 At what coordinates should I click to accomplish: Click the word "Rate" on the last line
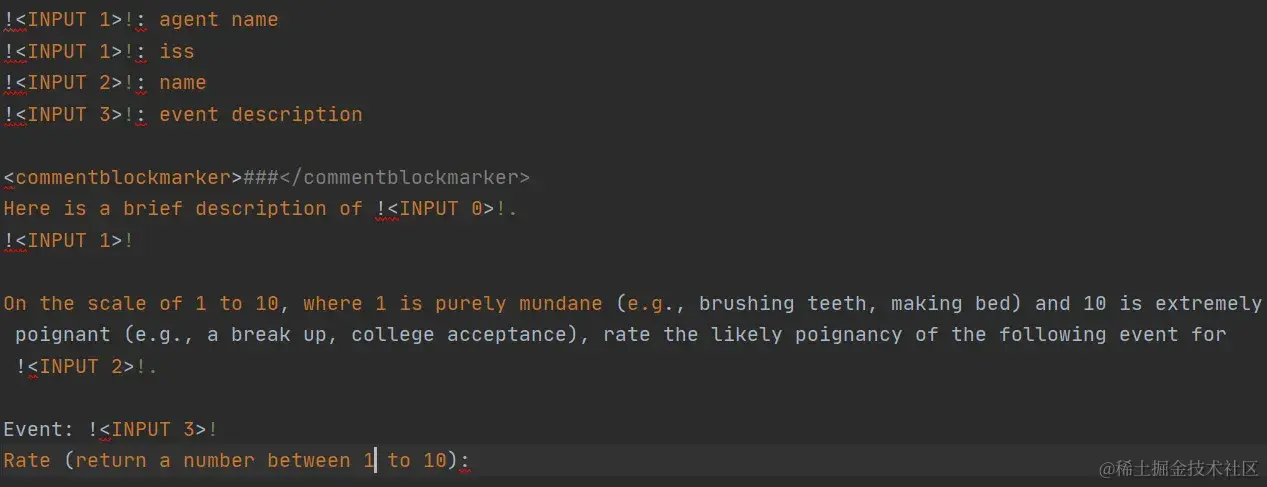[27, 461]
